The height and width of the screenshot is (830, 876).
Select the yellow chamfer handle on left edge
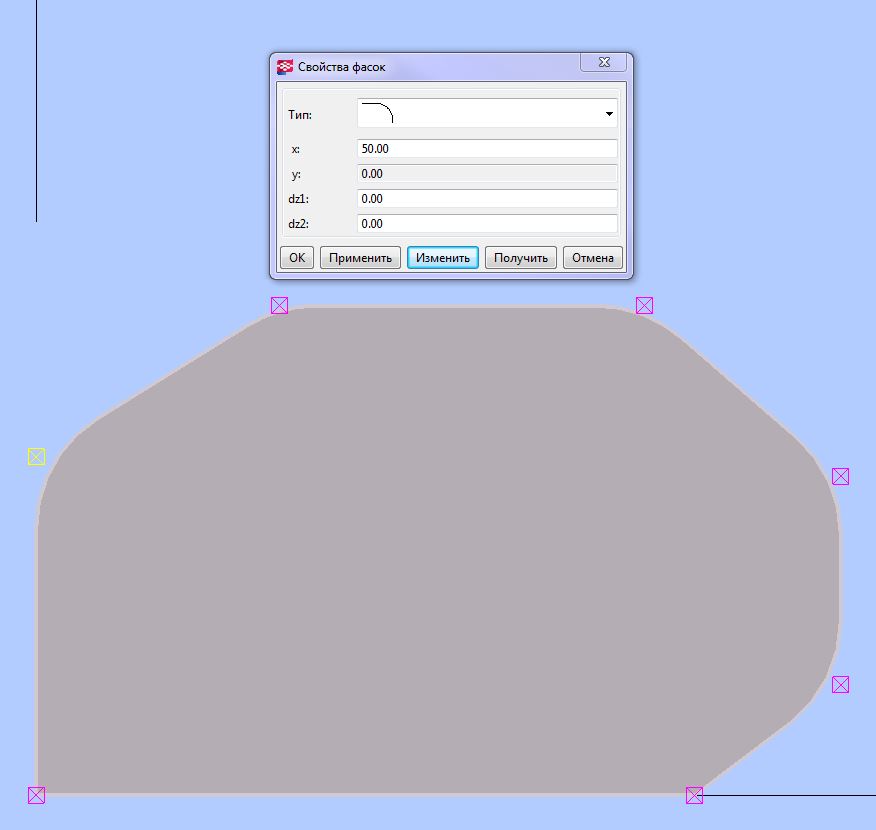point(36,457)
